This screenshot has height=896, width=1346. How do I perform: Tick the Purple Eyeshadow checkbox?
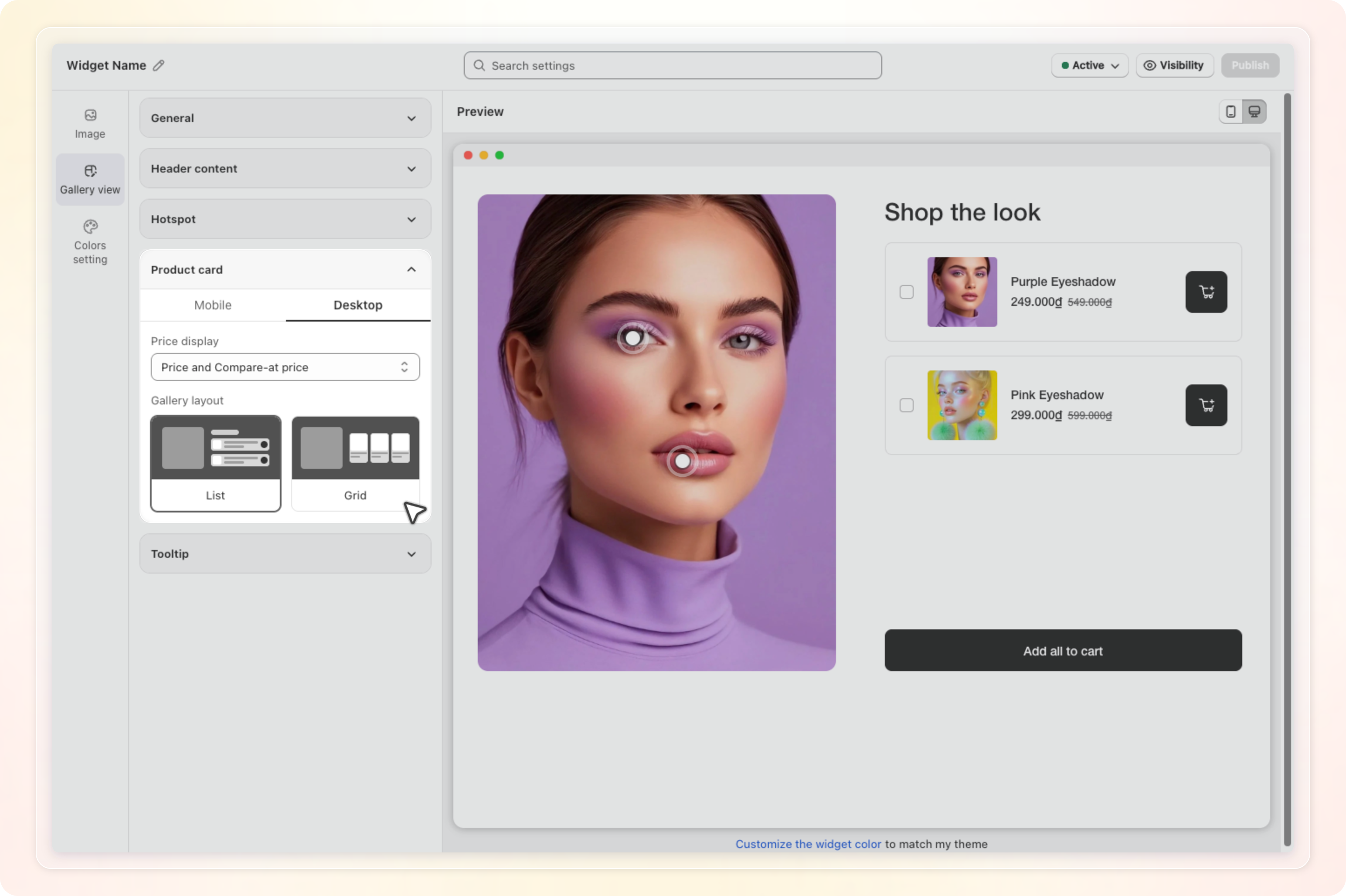click(907, 292)
